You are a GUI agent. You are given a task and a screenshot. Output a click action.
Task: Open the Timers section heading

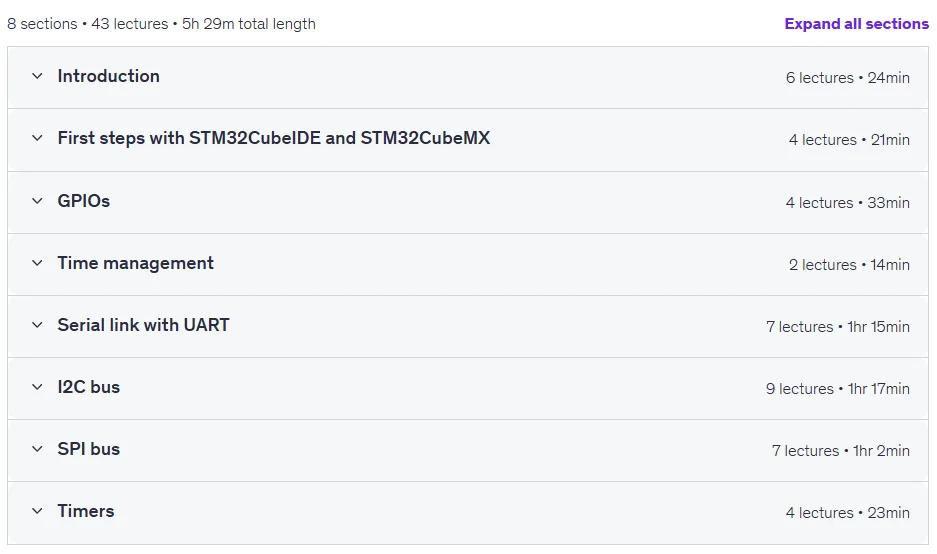(x=85, y=511)
